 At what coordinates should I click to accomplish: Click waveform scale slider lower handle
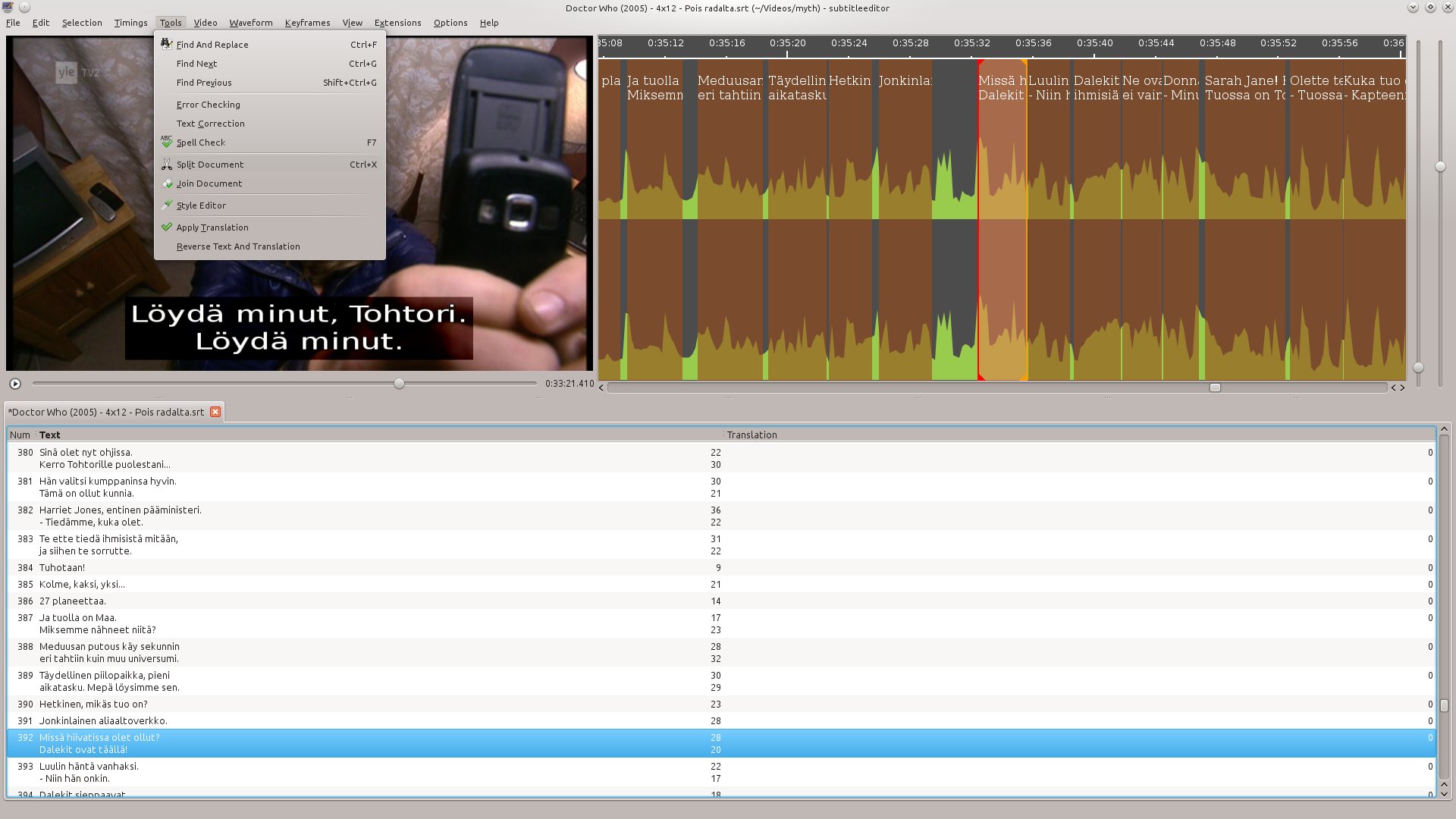tap(1418, 368)
